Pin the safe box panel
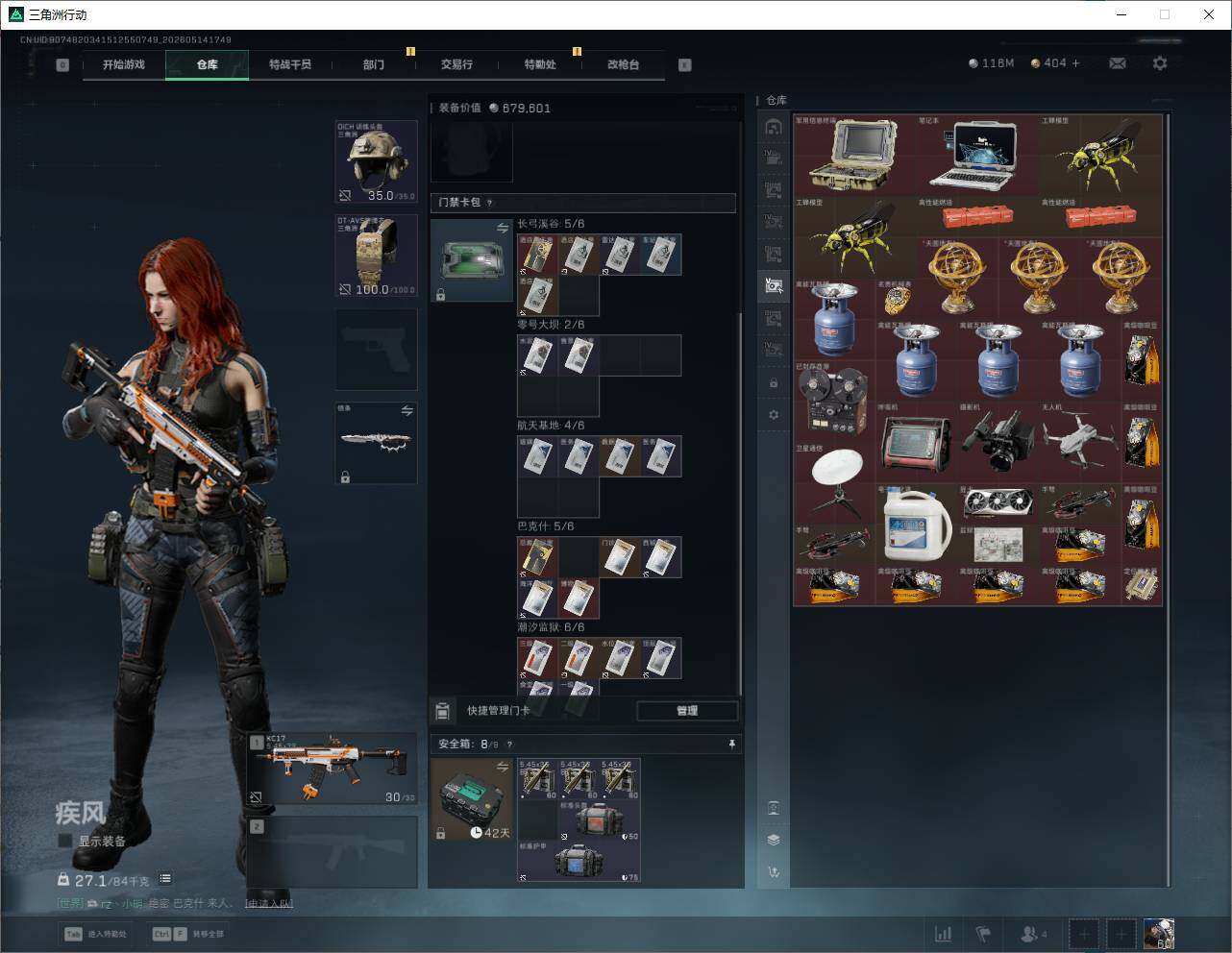 731,744
